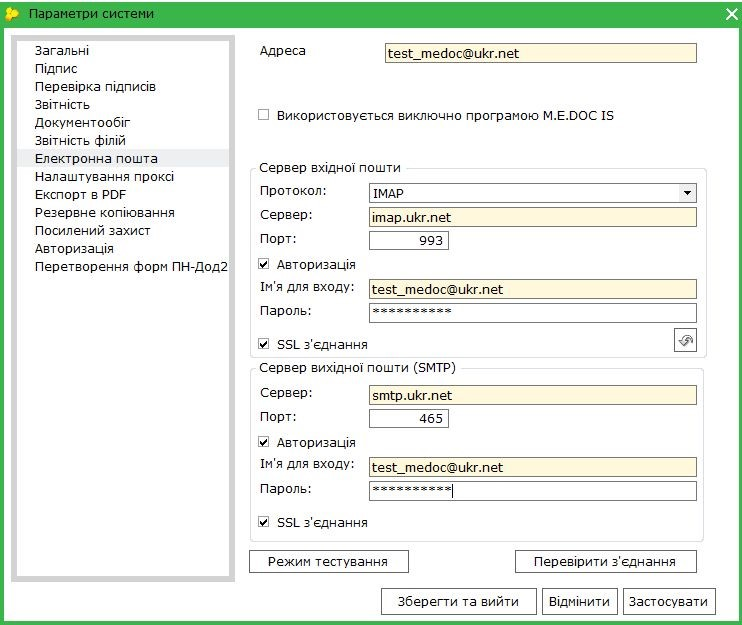The height and width of the screenshot is (625, 742).
Task: Click the Адреса email input field
Action: pos(539,54)
